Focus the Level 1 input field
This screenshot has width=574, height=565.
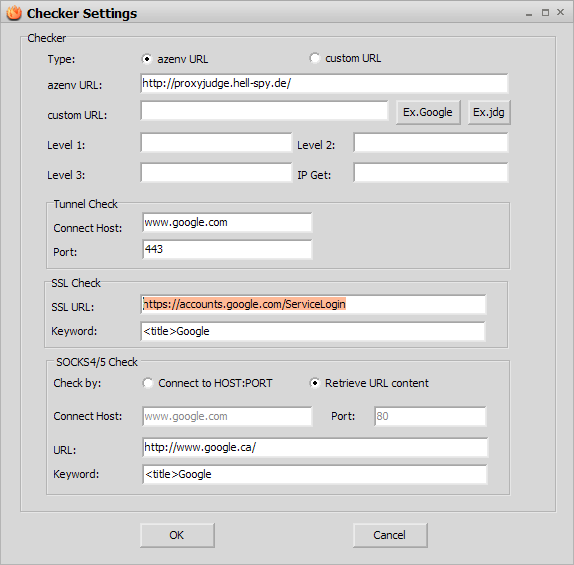click(216, 143)
